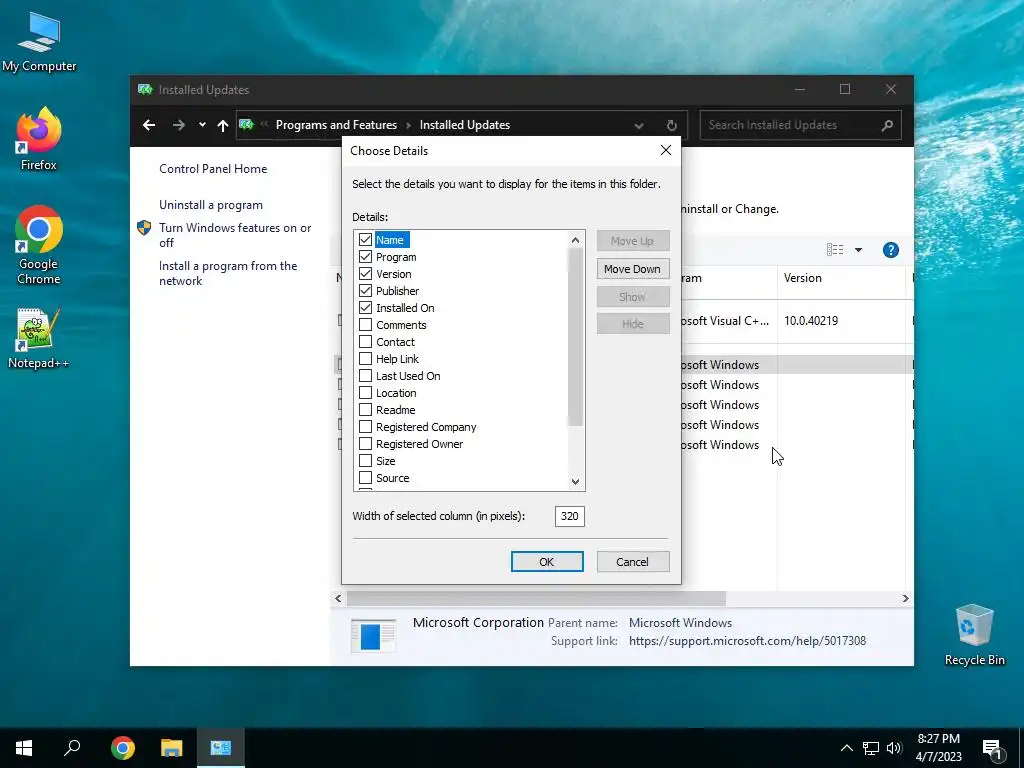Check the Source detail checkbox
Screen dimensions: 1024x768
tap(365, 477)
